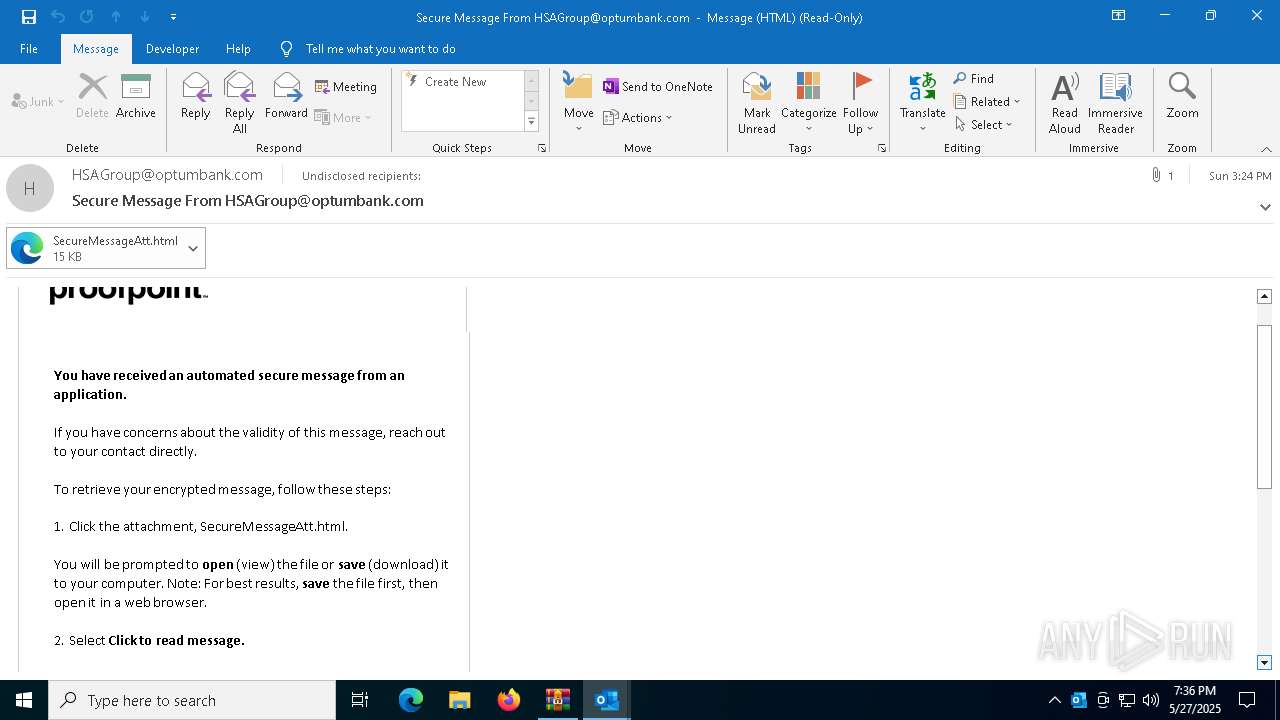Screen dimensions: 1280x720
Task: Click Reply All
Action: tap(240, 103)
